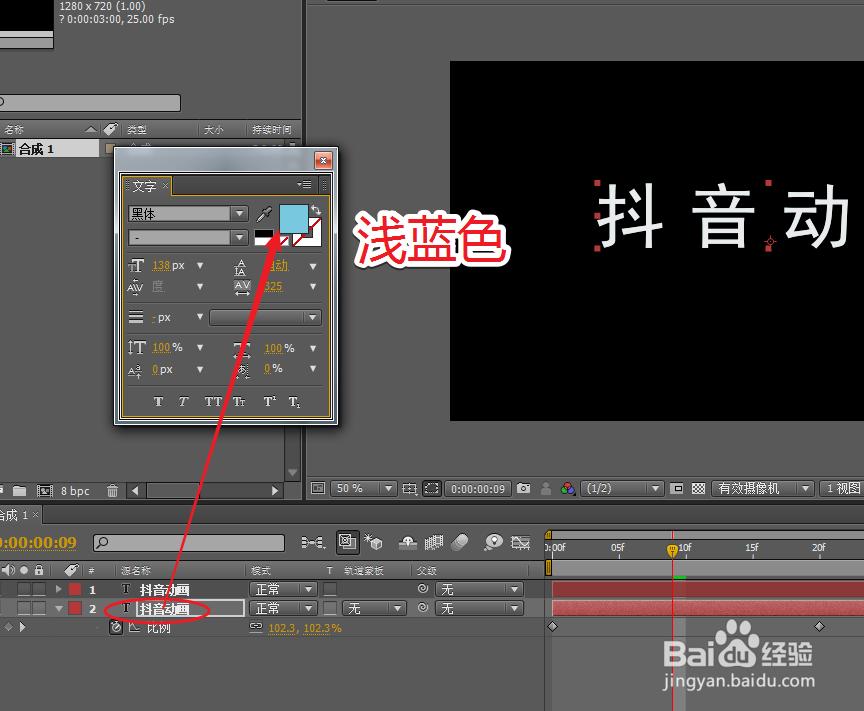Toggle the scale constrain-proportions link
864x711 pixels.
pyautogui.click(x=256, y=627)
